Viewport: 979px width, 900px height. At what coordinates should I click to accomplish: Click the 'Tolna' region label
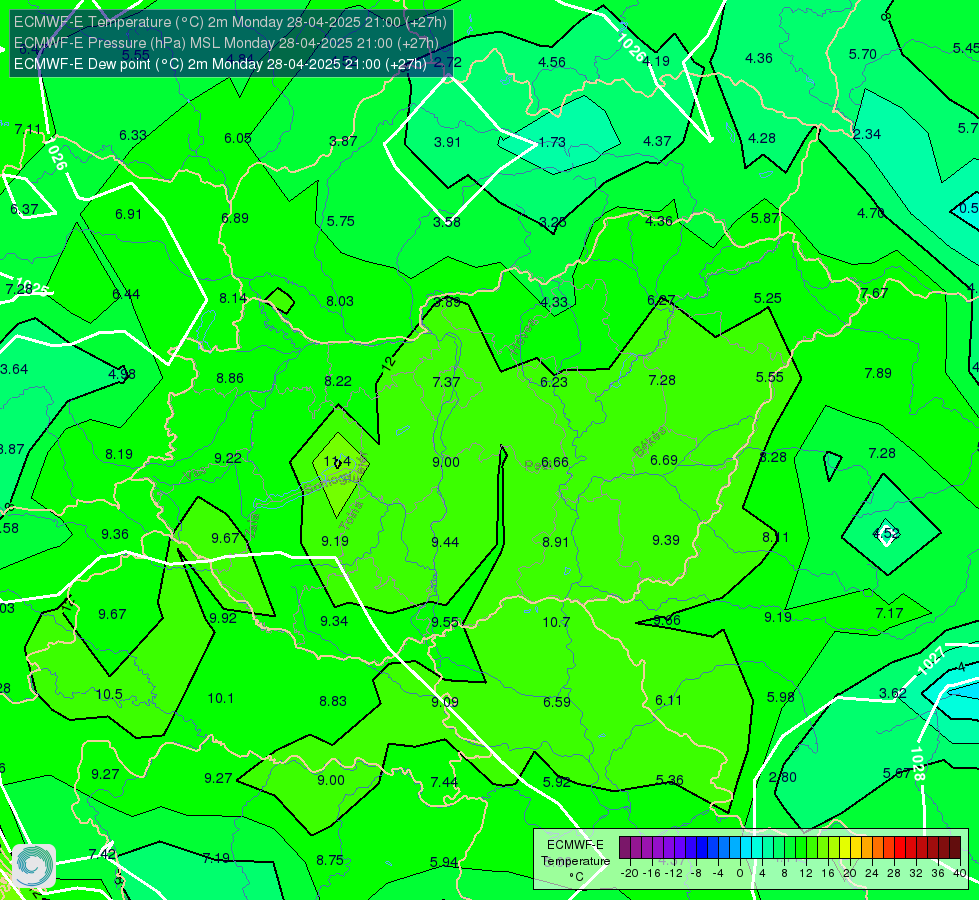pyautogui.click(x=353, y=515)
